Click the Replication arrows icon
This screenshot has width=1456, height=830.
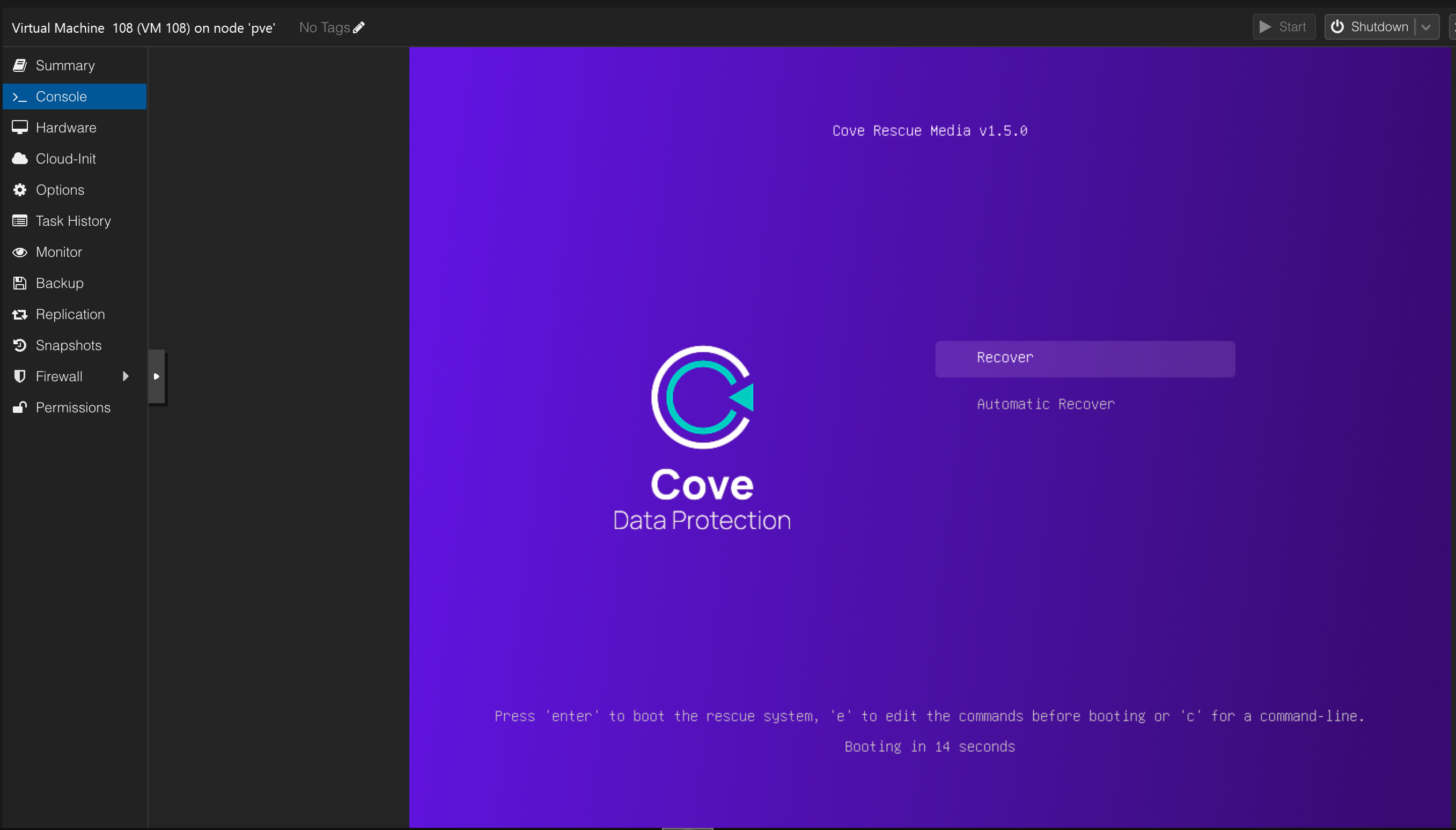[x=20, y=314]
